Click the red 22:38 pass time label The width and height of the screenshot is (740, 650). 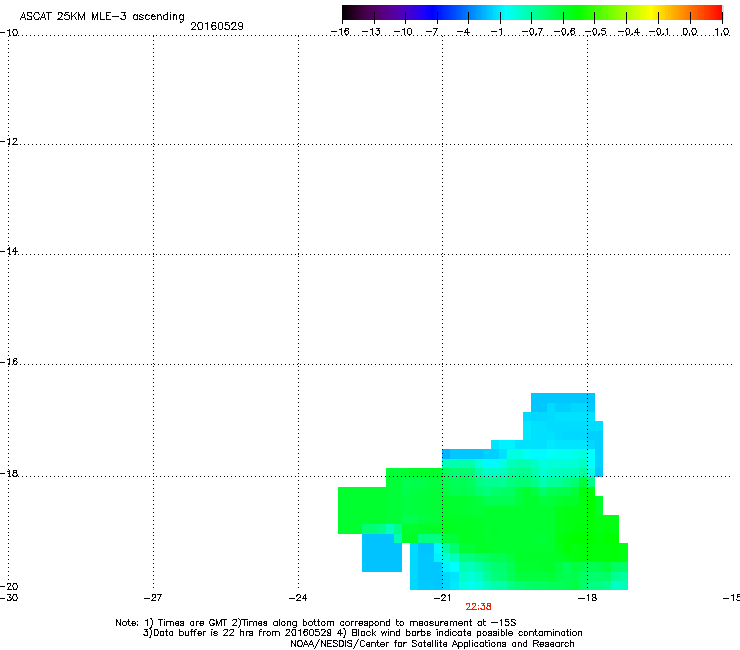point(478,607)
